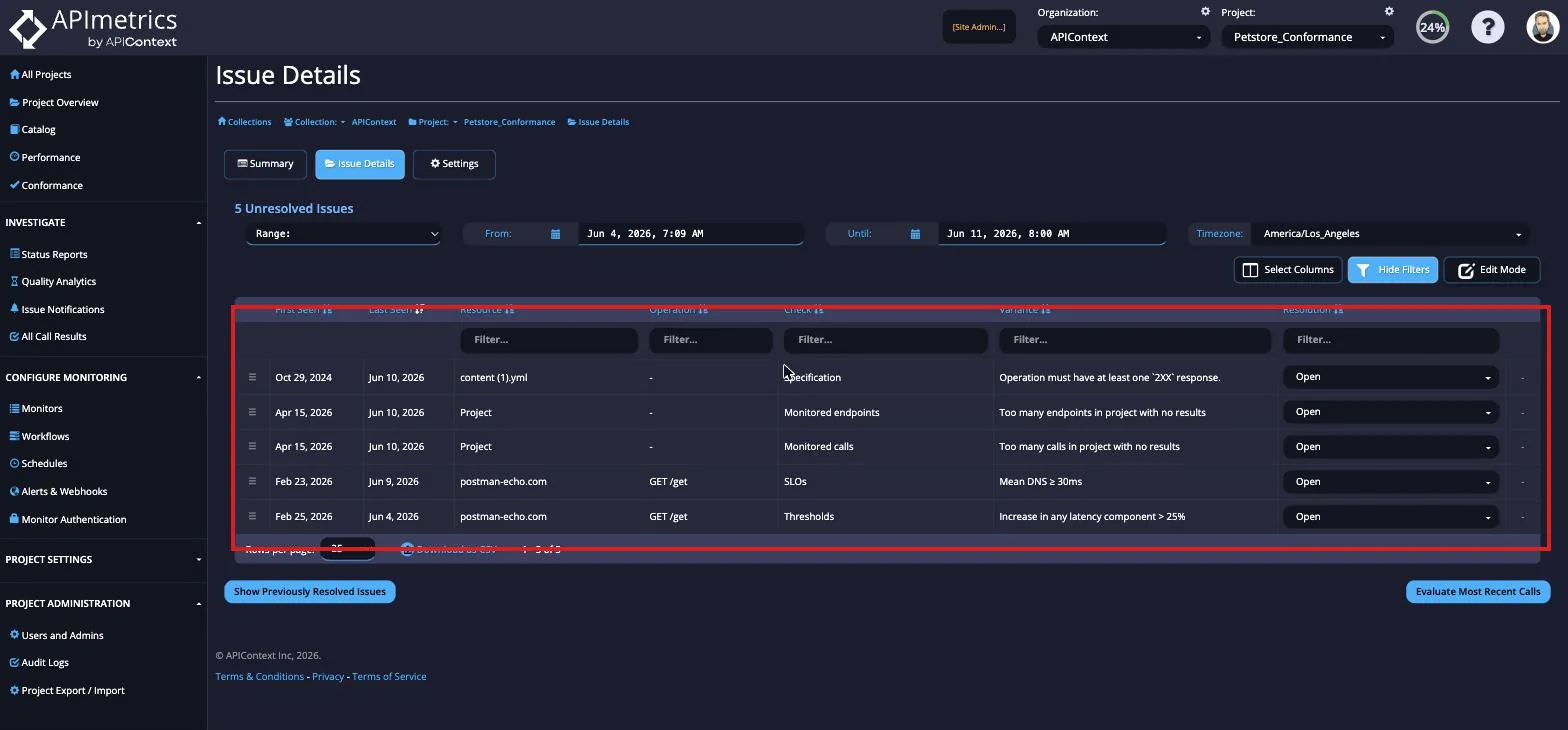
Task: Go to All Projects in sidebar
Action: click(x=40, y=74)
